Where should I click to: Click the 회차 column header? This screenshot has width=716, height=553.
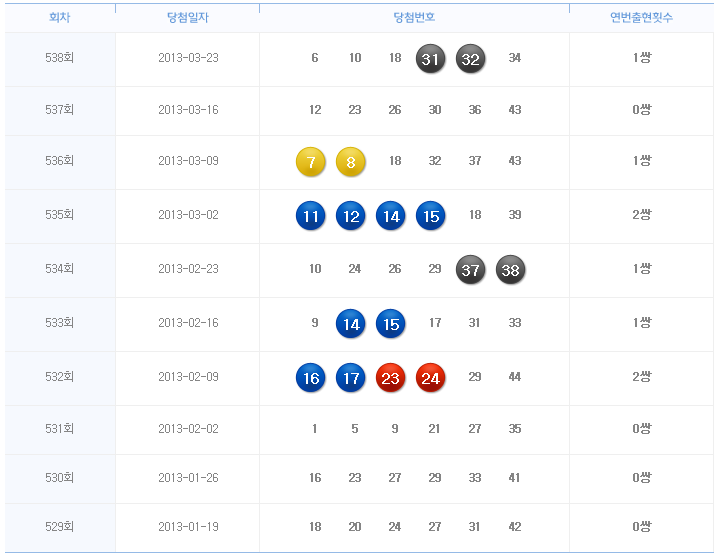60,17
